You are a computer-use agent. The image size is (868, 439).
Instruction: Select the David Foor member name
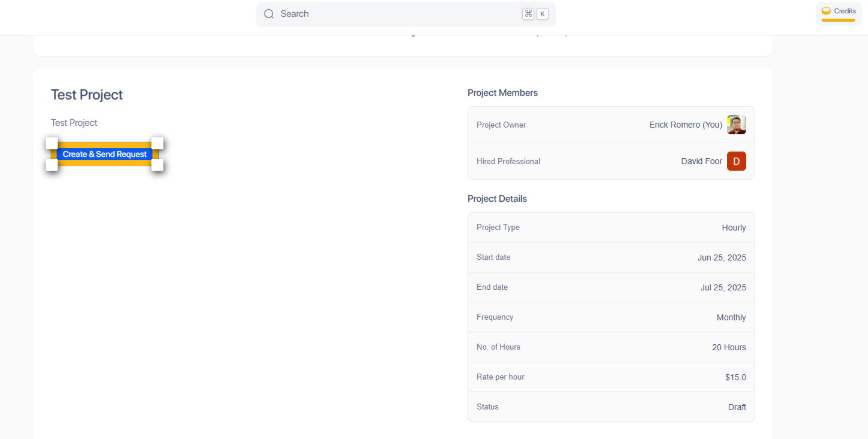701,161
